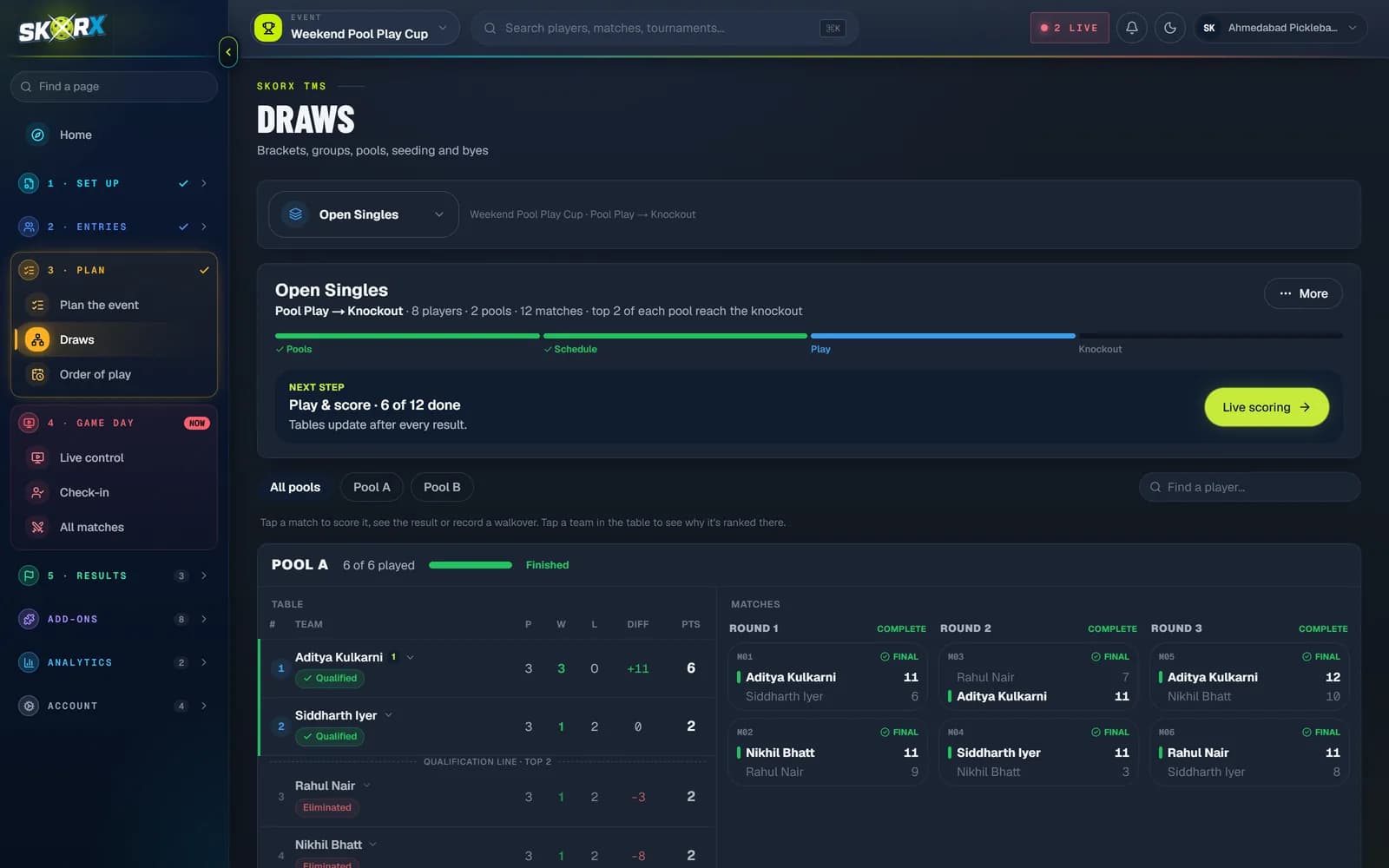This screenshot has width=1389, height=868.
Task: Select the Pool A tab
Action: (x=372, y=487)
